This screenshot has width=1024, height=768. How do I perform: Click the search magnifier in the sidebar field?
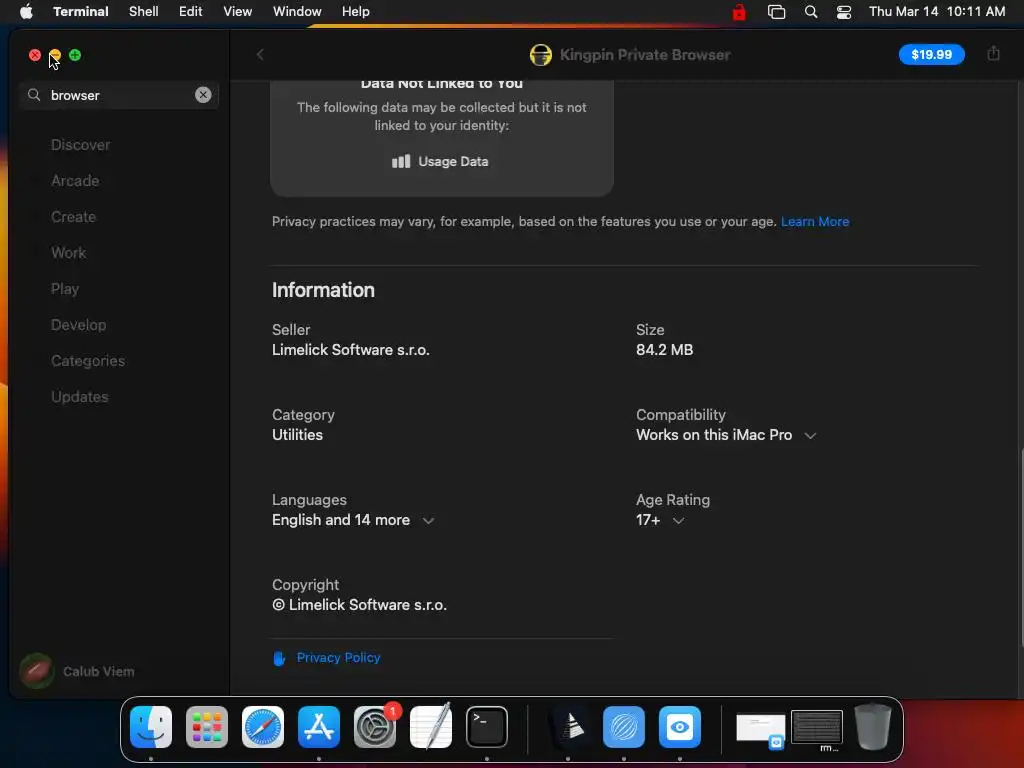click(34, 95)
